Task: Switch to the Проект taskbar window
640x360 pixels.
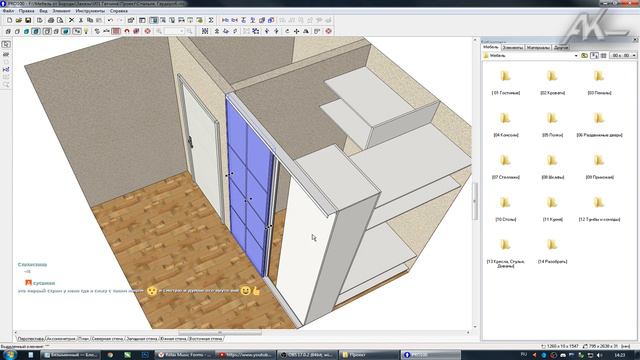Action: point(369,355)
